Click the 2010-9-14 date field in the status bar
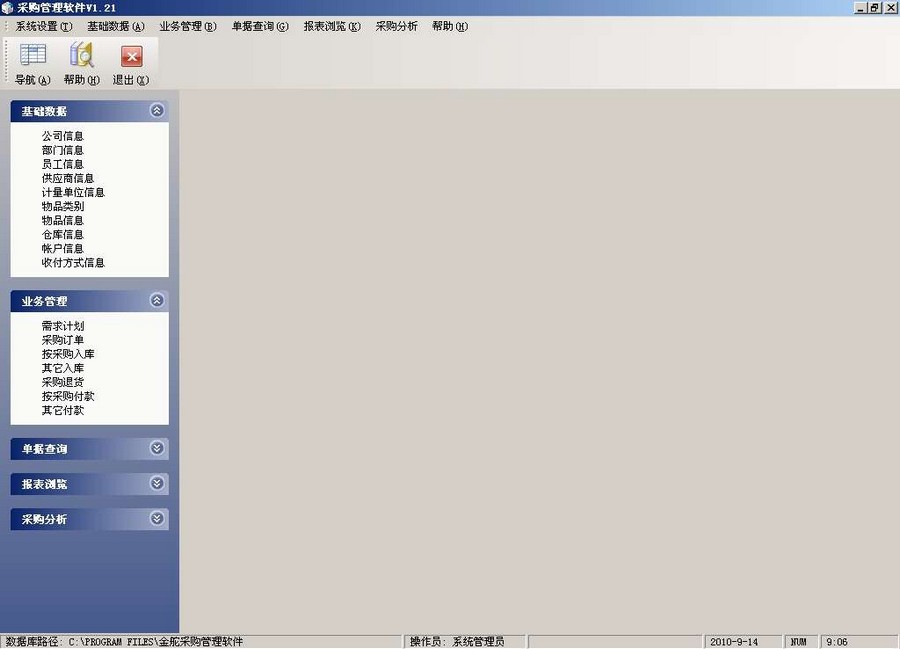 [x=743, y=641]
